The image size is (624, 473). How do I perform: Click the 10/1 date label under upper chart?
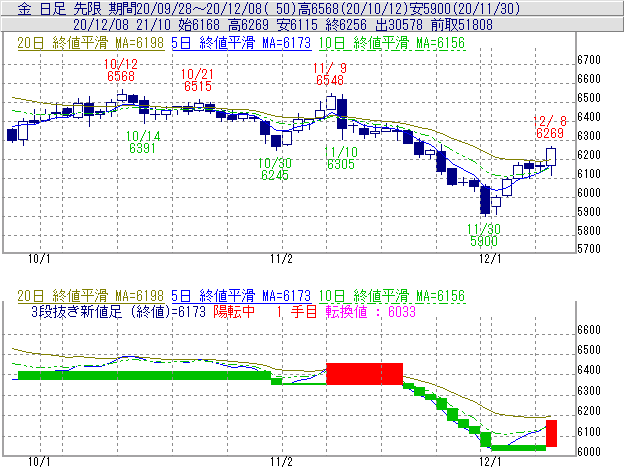39,259
